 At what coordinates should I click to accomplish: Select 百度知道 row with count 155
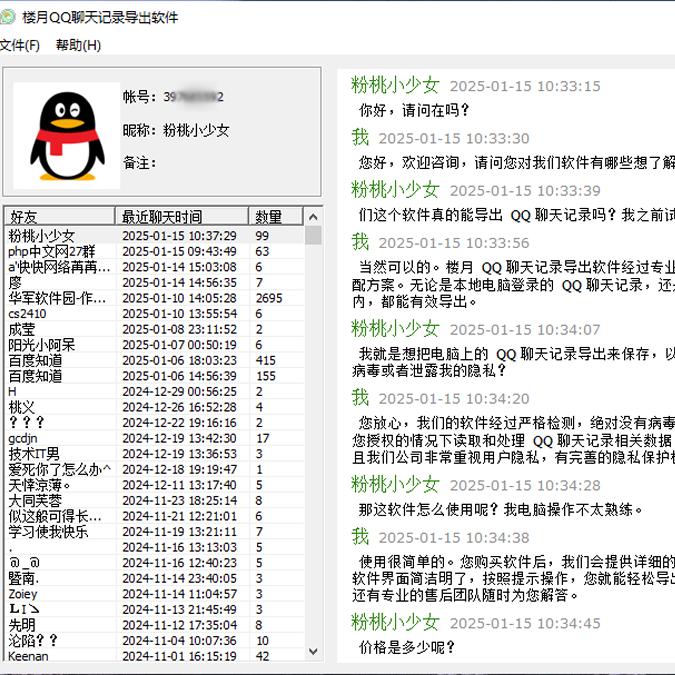154,376
